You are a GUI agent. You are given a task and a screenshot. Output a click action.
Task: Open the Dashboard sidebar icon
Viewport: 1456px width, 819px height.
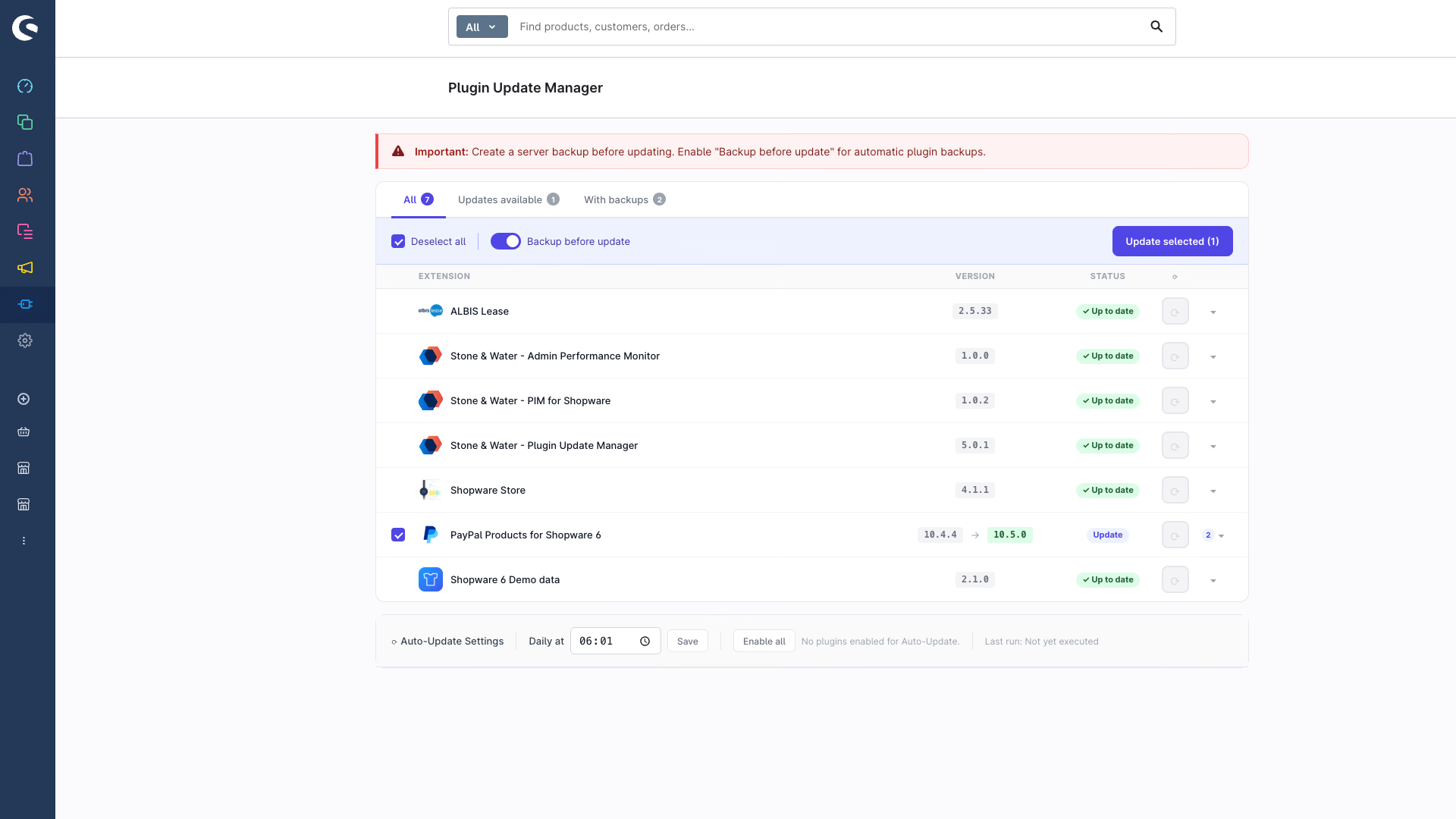25,86
